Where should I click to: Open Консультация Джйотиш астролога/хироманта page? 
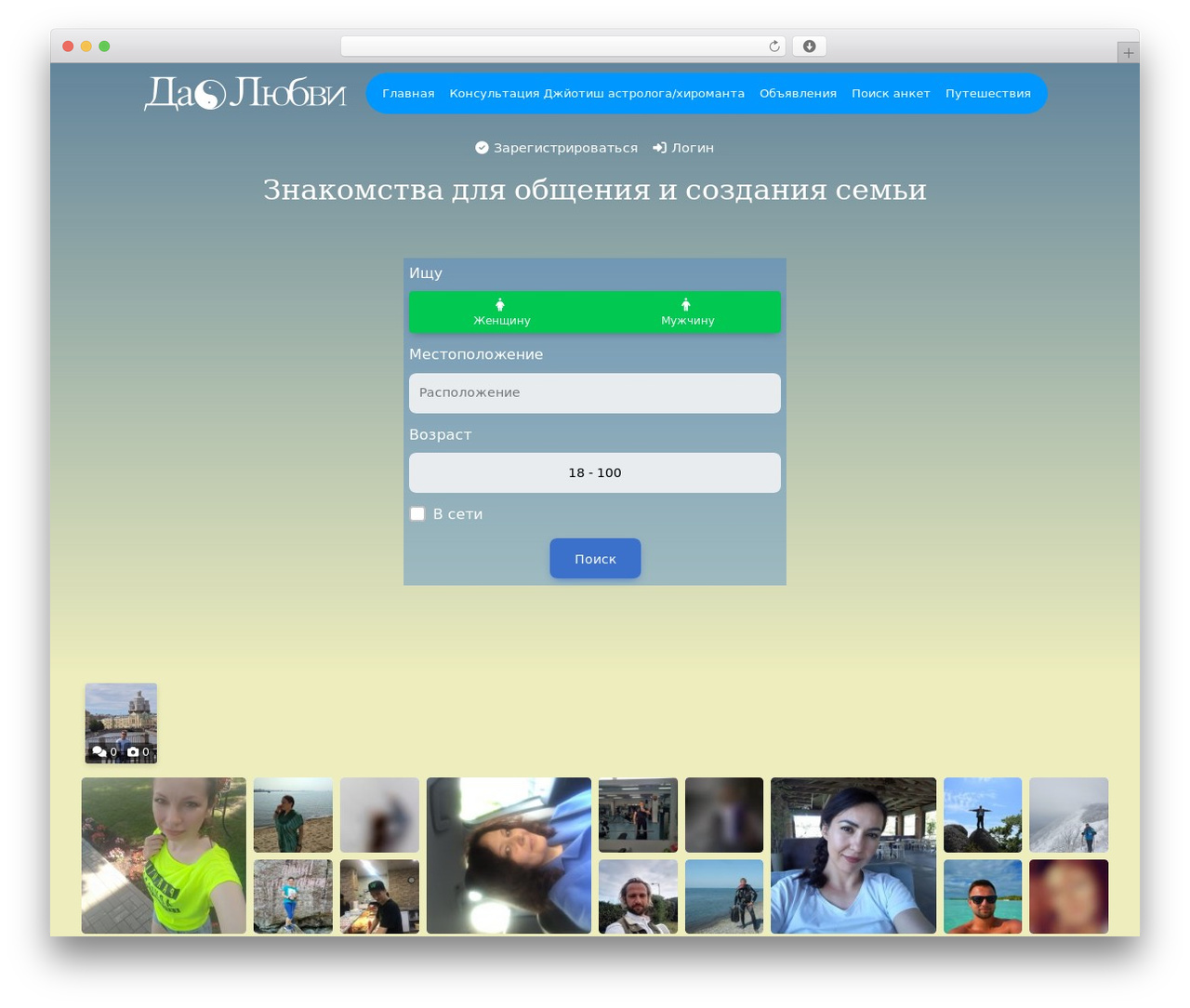click(597, 94)
